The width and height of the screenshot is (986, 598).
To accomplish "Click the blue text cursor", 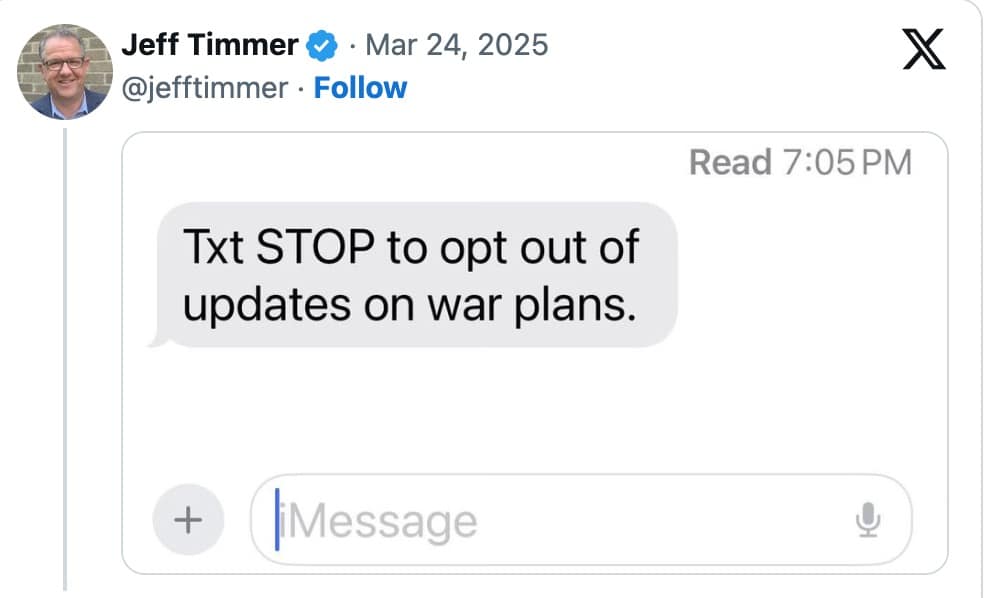I will click(x=277, y=520).
